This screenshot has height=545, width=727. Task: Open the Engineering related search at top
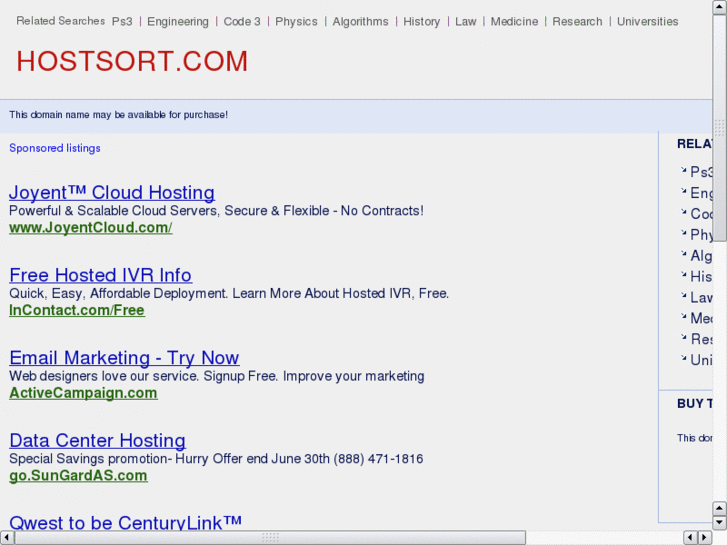pyautogui.click(x=178, y=21)
